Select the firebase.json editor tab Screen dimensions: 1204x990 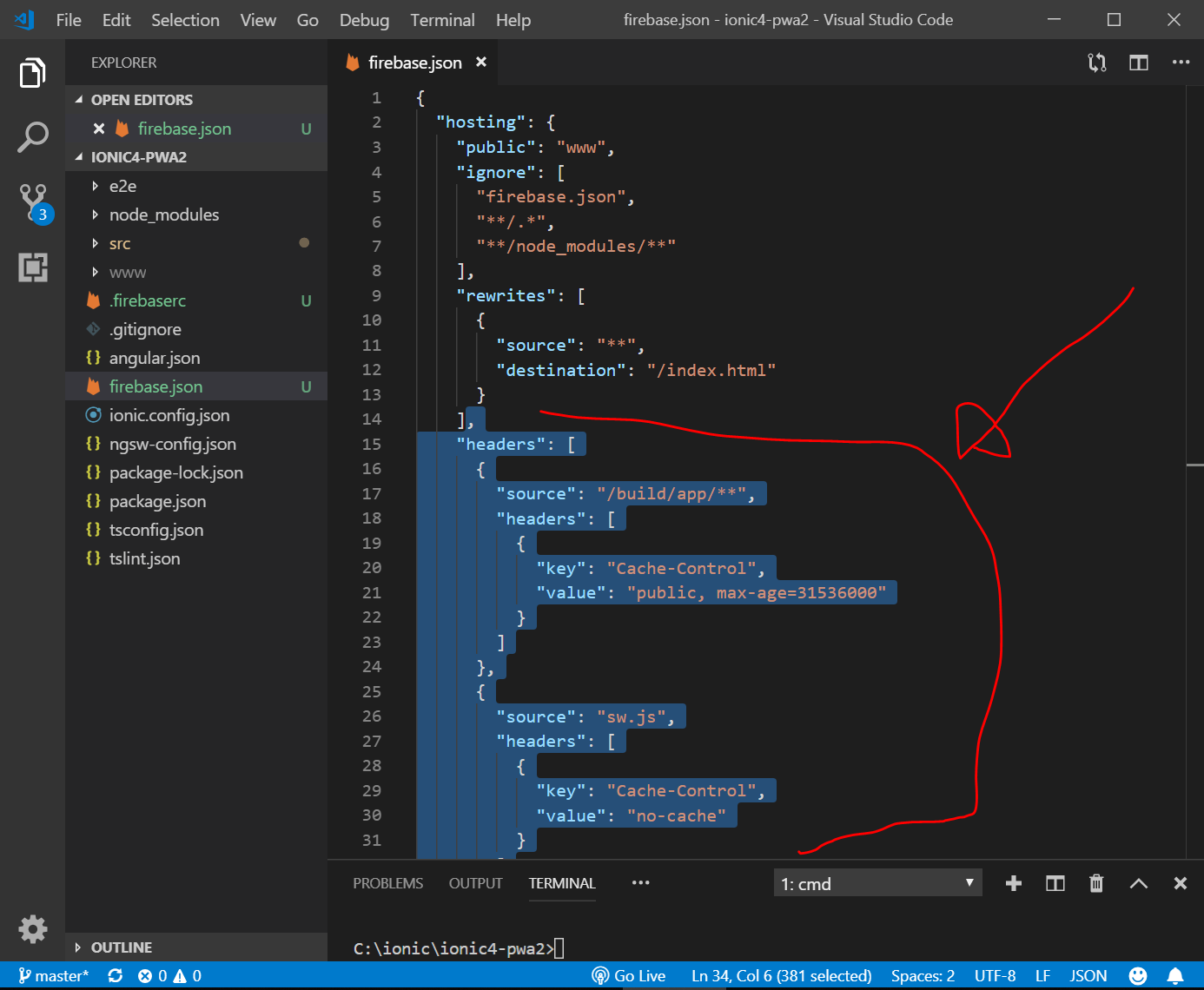pos(414,63)
